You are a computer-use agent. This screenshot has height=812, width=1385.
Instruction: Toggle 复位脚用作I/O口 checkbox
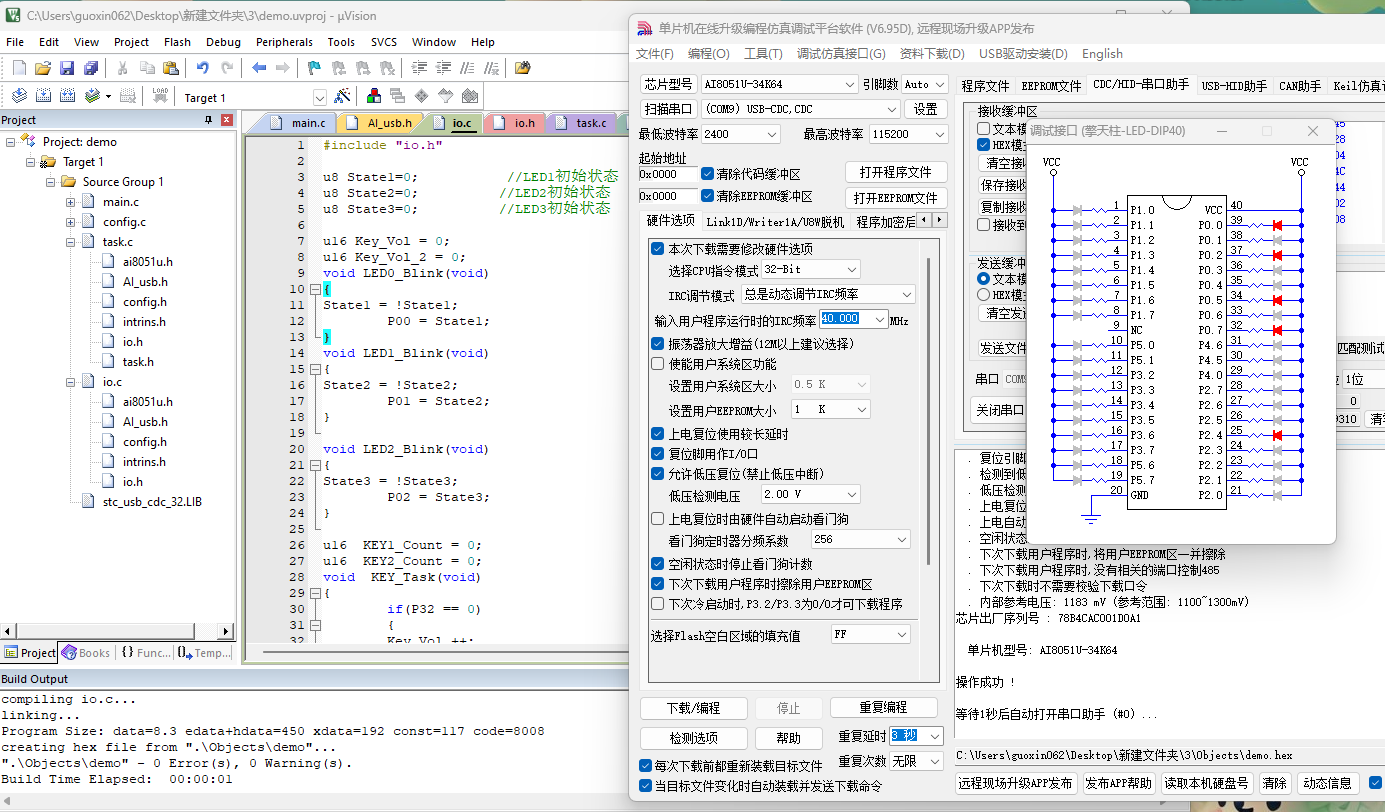(x=657, y=454)
